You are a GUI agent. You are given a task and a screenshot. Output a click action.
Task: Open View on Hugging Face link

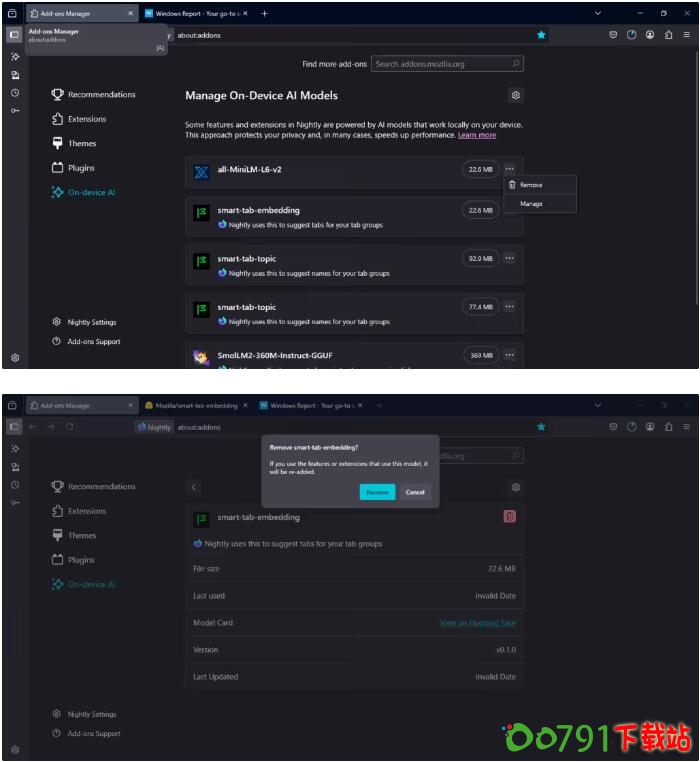478,623
